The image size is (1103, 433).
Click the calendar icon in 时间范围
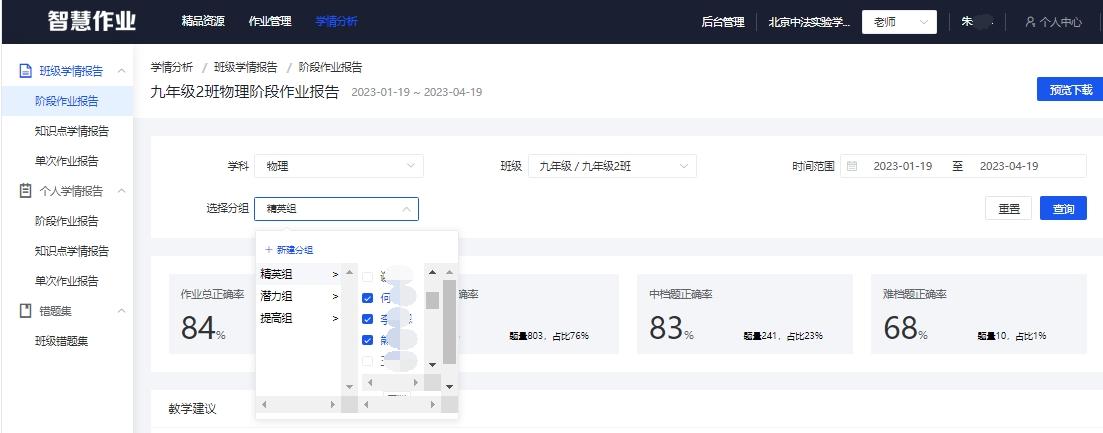click(852, 166)
